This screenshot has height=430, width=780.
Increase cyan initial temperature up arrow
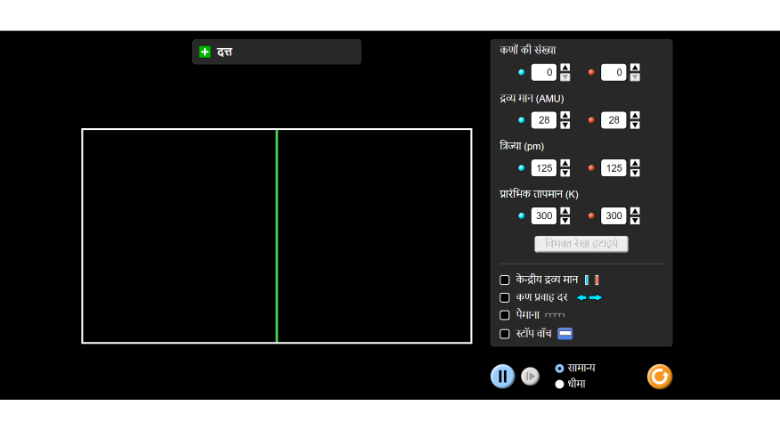pos(565,212)
